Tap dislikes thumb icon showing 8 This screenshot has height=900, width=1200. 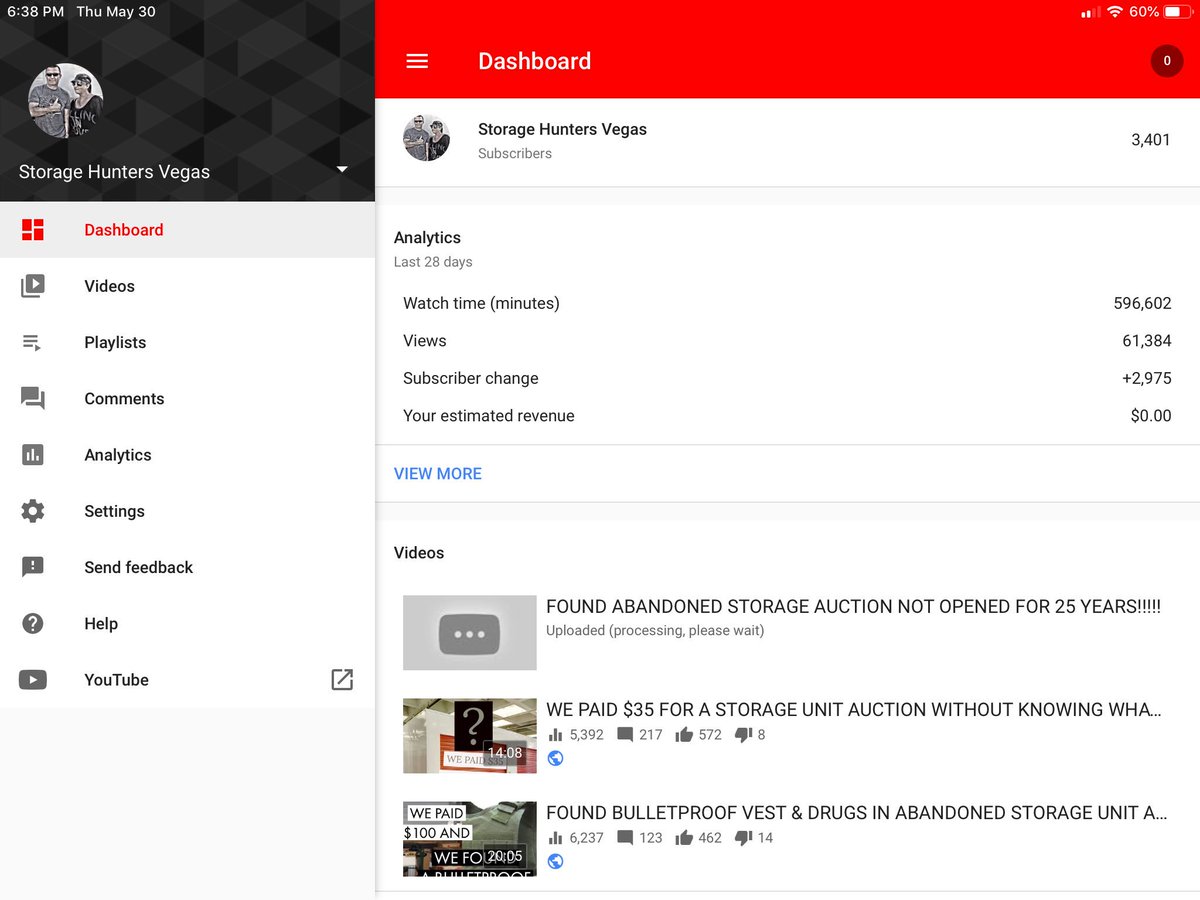[x=743, y=735]
